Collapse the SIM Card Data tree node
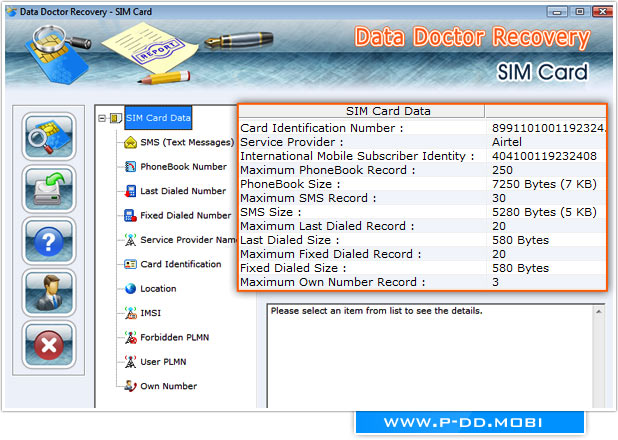This screenshot has width=618, height=440. (x=102, y=118)
